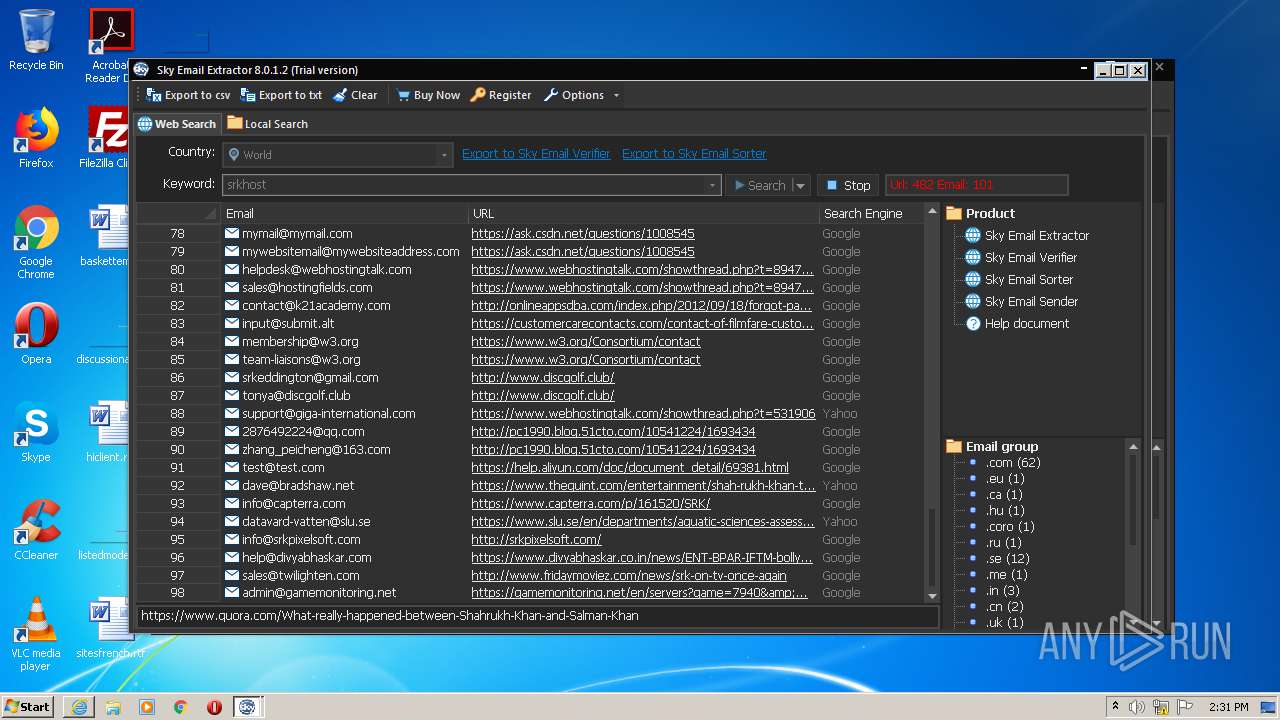Sort by the URL column header
The image size is (1280, 720).
coord(643,213)
